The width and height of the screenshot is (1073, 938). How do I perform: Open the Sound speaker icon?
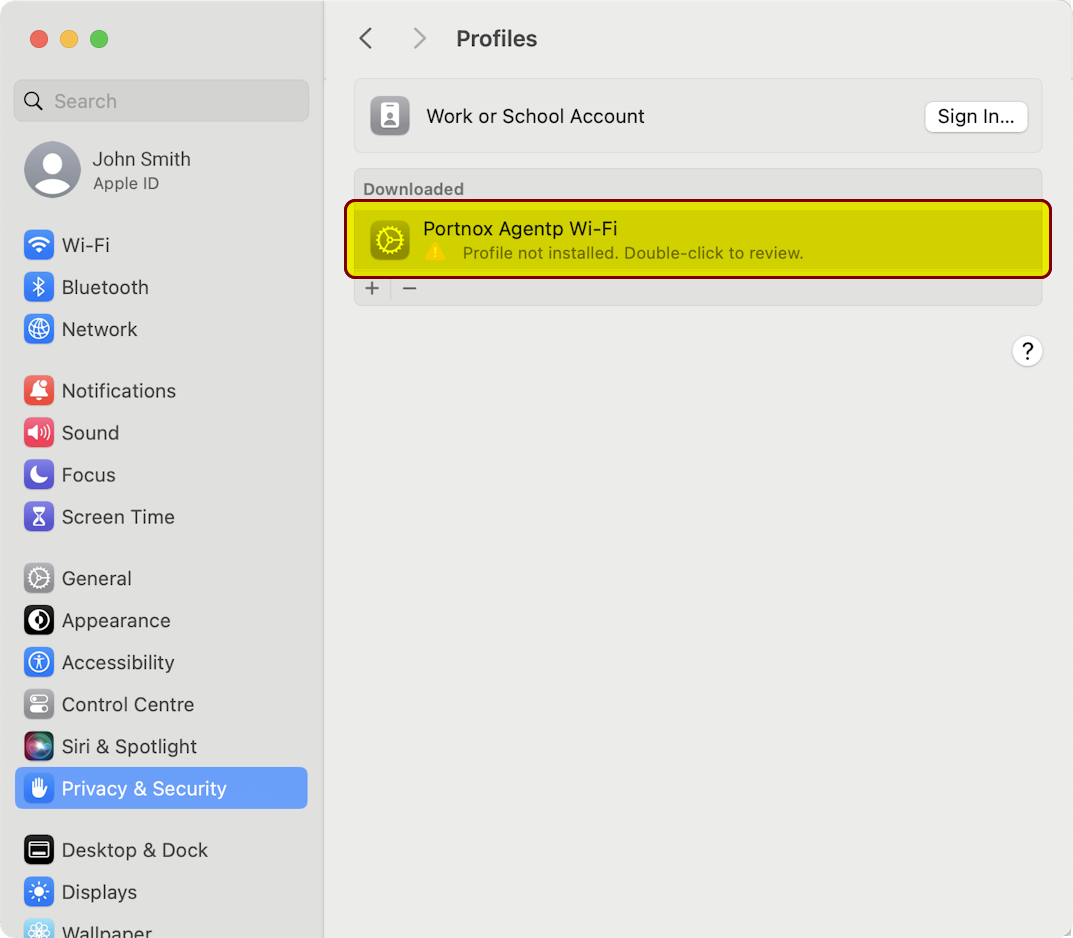click(x=39, y=432)
